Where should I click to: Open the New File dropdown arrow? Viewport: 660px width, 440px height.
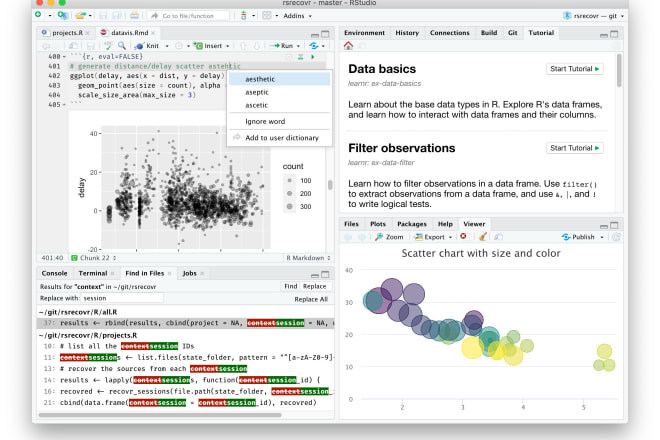tap(49, 16)
